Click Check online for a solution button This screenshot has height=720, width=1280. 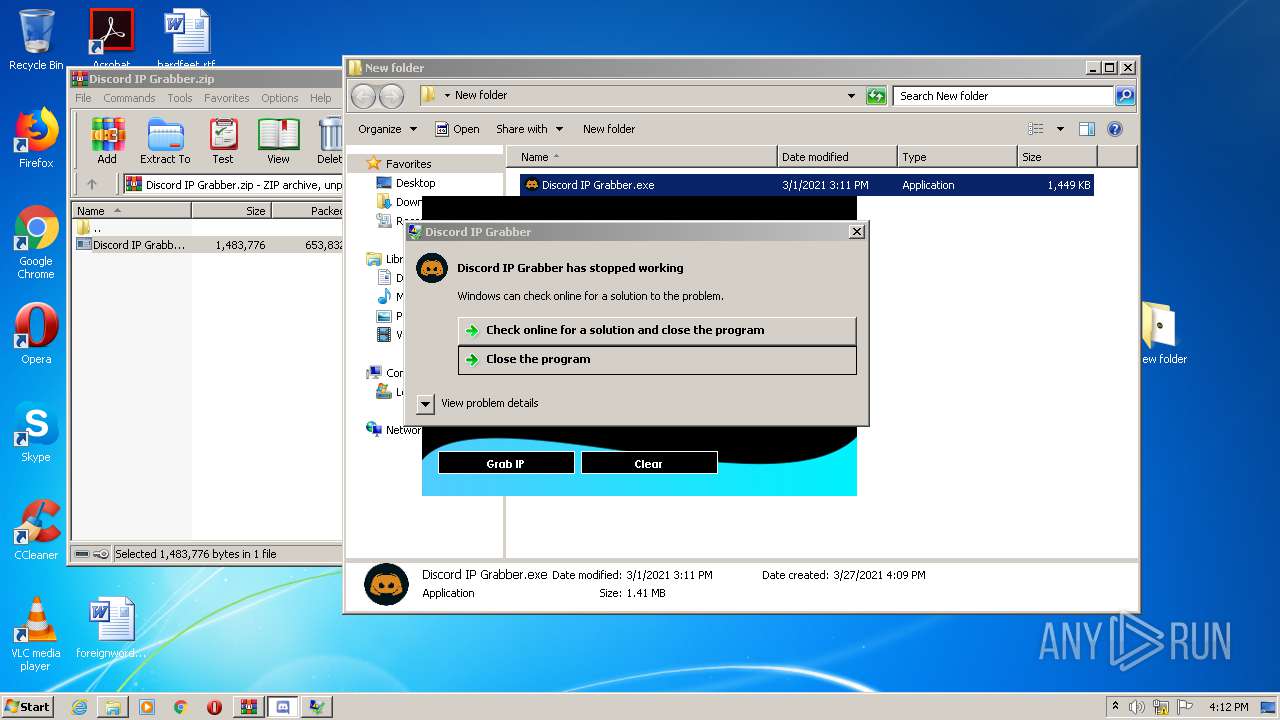tap(657, 330)
